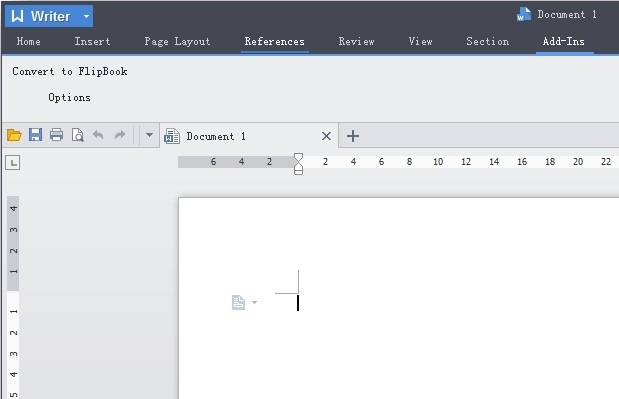Viewport: 619px width, 399px height.
Task: Switch to the Section tab
Action: pos(488,41)
